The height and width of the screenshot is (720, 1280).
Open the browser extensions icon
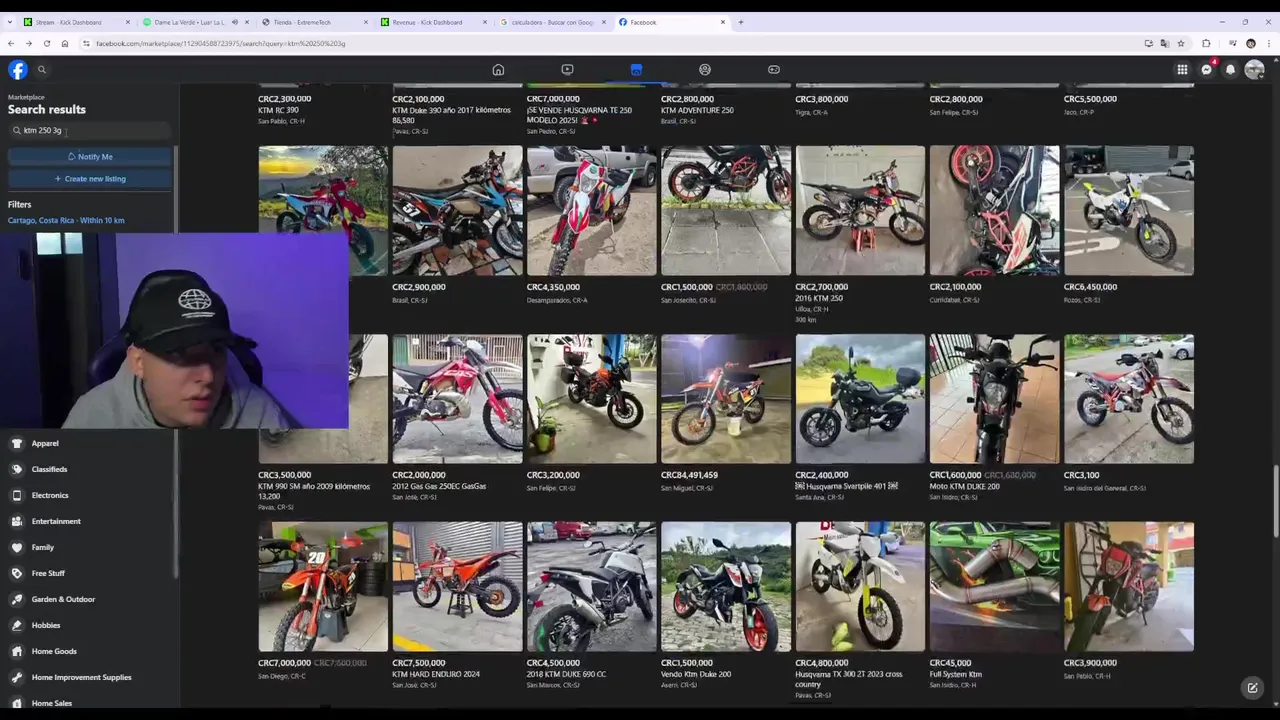1206,43
